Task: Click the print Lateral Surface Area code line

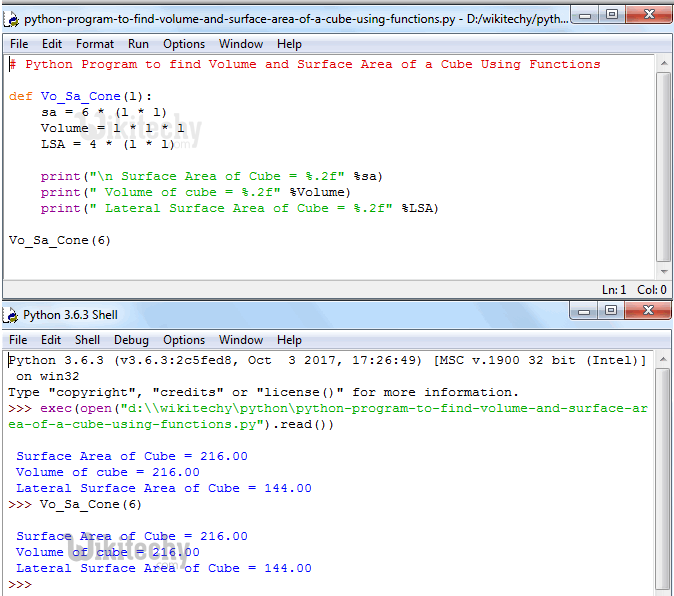Action: [x=240, y=208]
